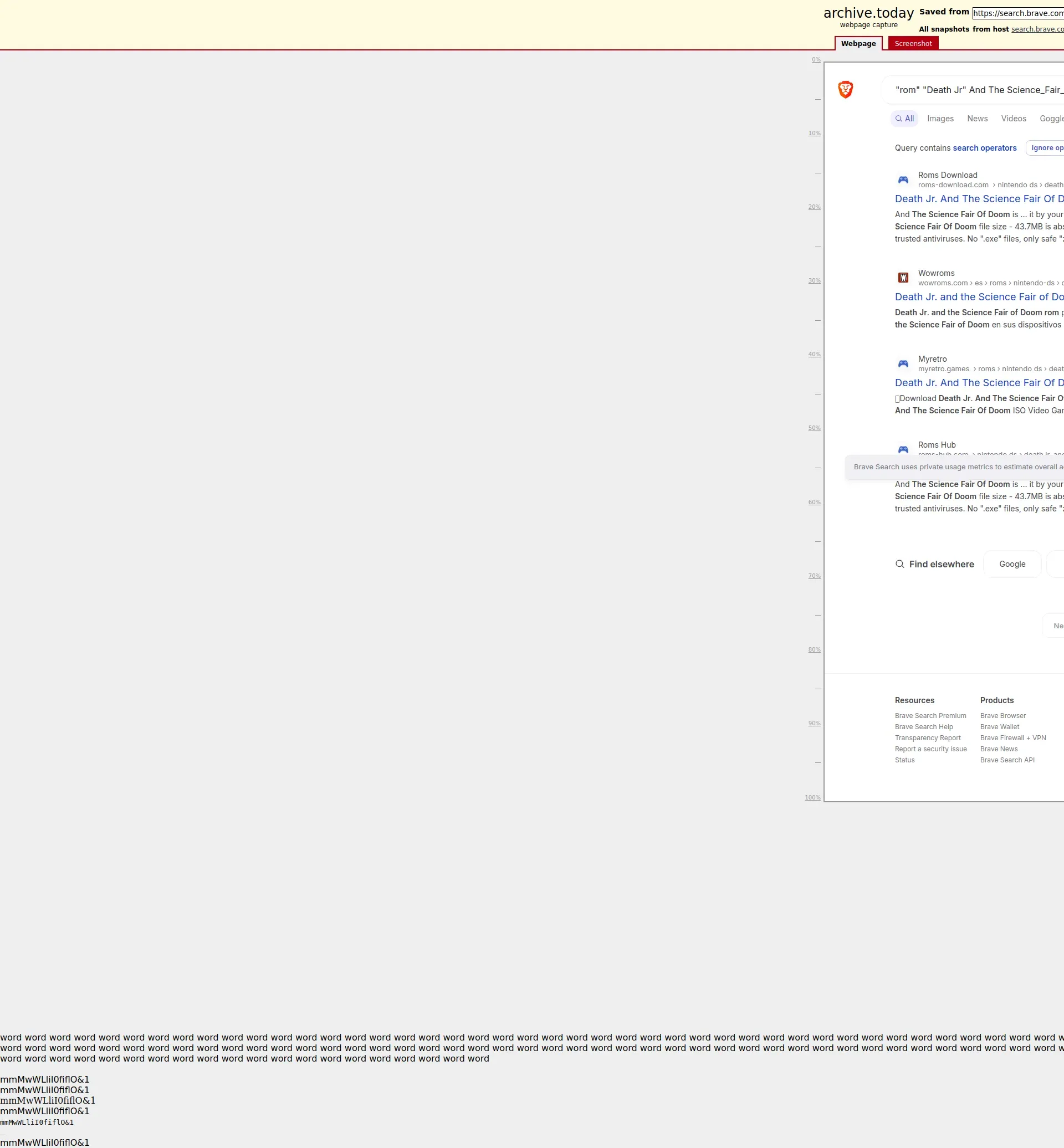Click the Roms Hub gamepad favicon
1064x1148 pixels.
[x=903, y=449]
